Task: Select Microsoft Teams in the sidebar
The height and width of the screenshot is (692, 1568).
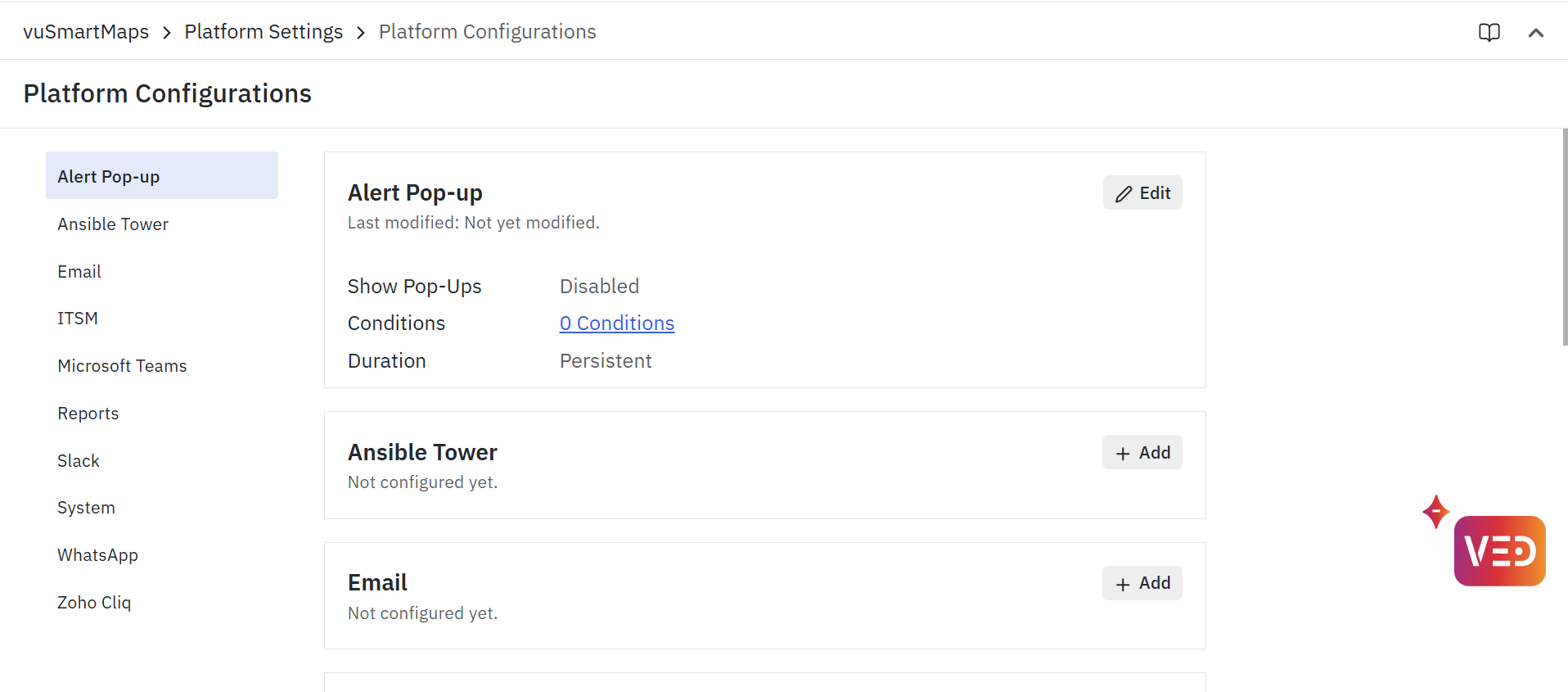Action: 122,366
